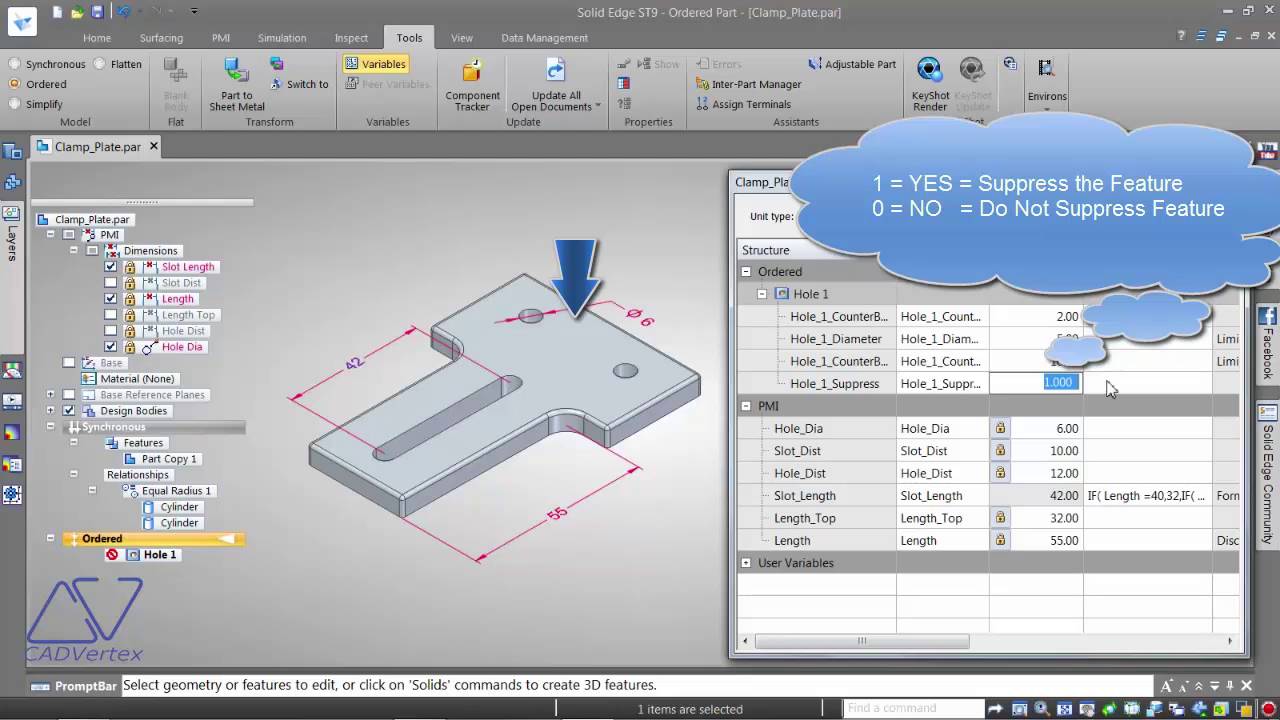This screenshot has height=720, width=1280.
Task: Click the Open file icon in quick access
Action: (77, 12)
